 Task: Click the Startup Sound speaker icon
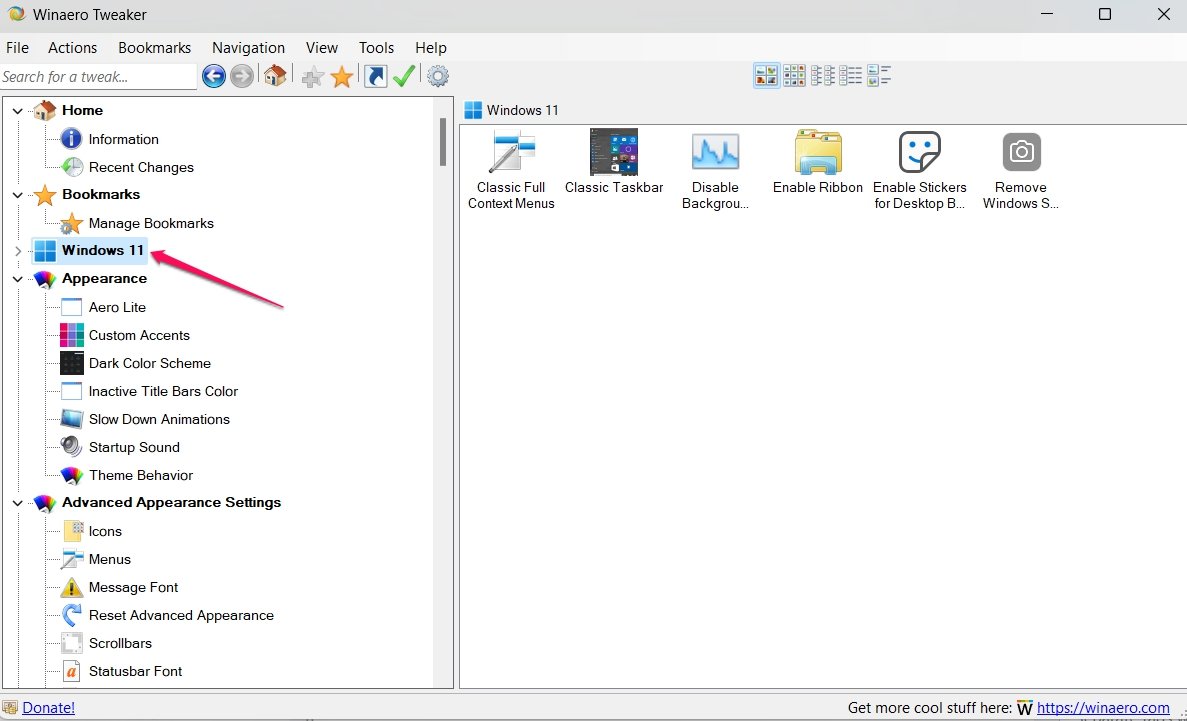(x=71, y=447)
